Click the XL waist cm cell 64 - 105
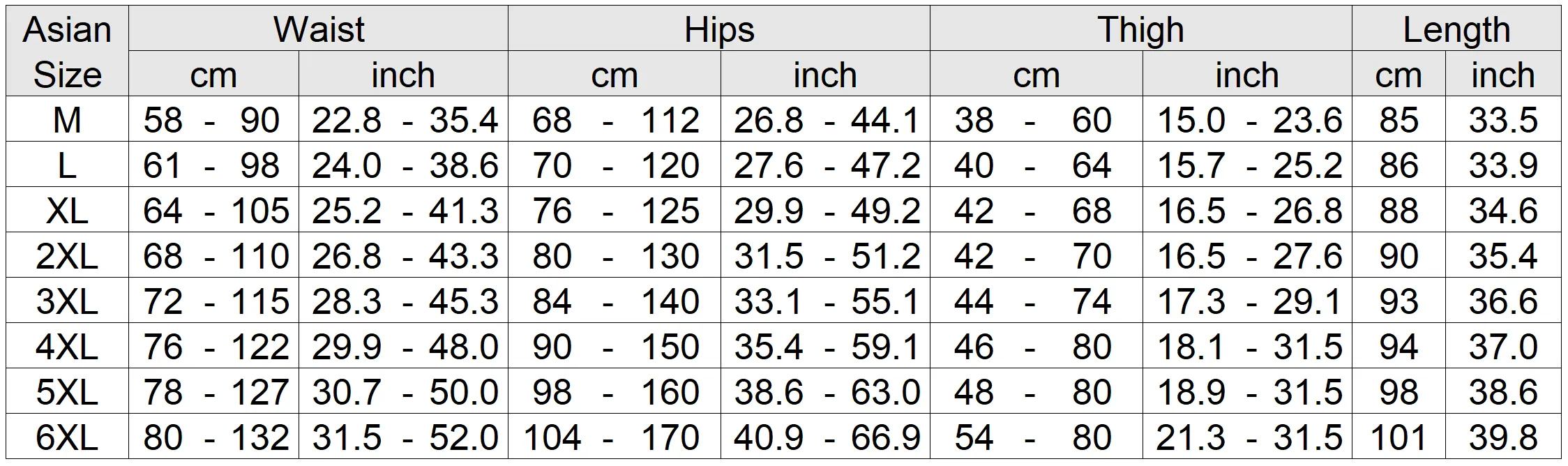 (x=214, y=210)
